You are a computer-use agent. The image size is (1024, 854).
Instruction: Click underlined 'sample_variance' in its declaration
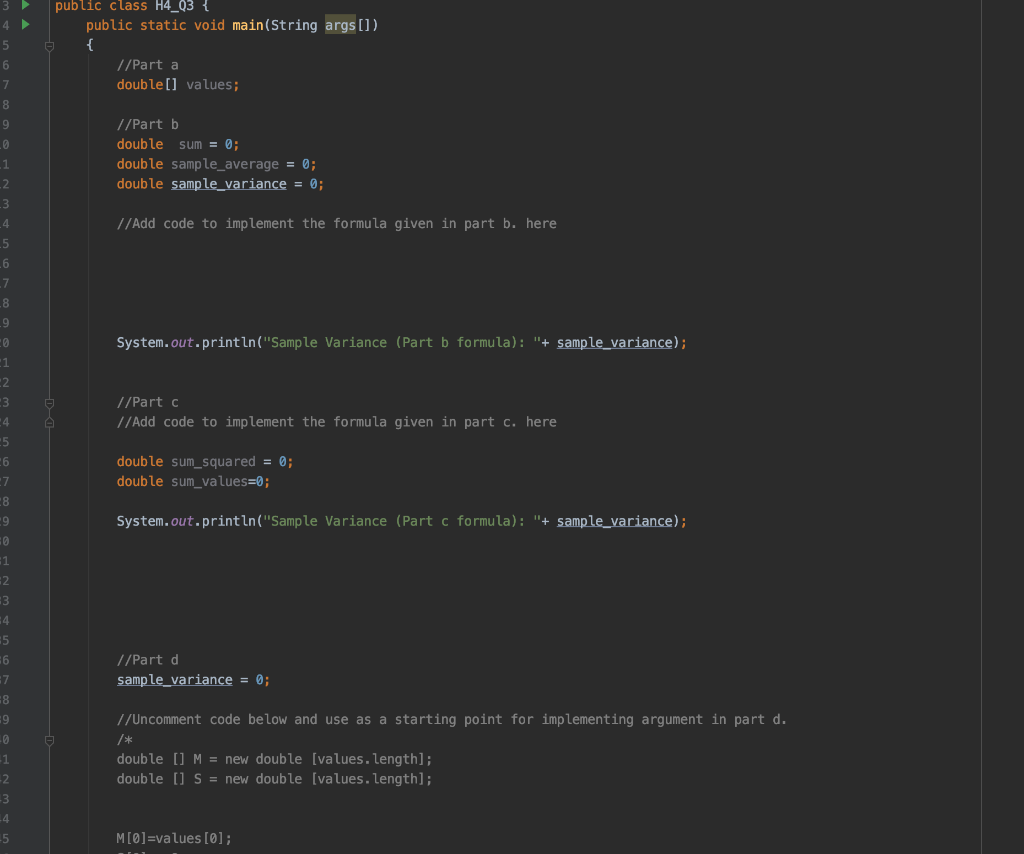(229, 184)
